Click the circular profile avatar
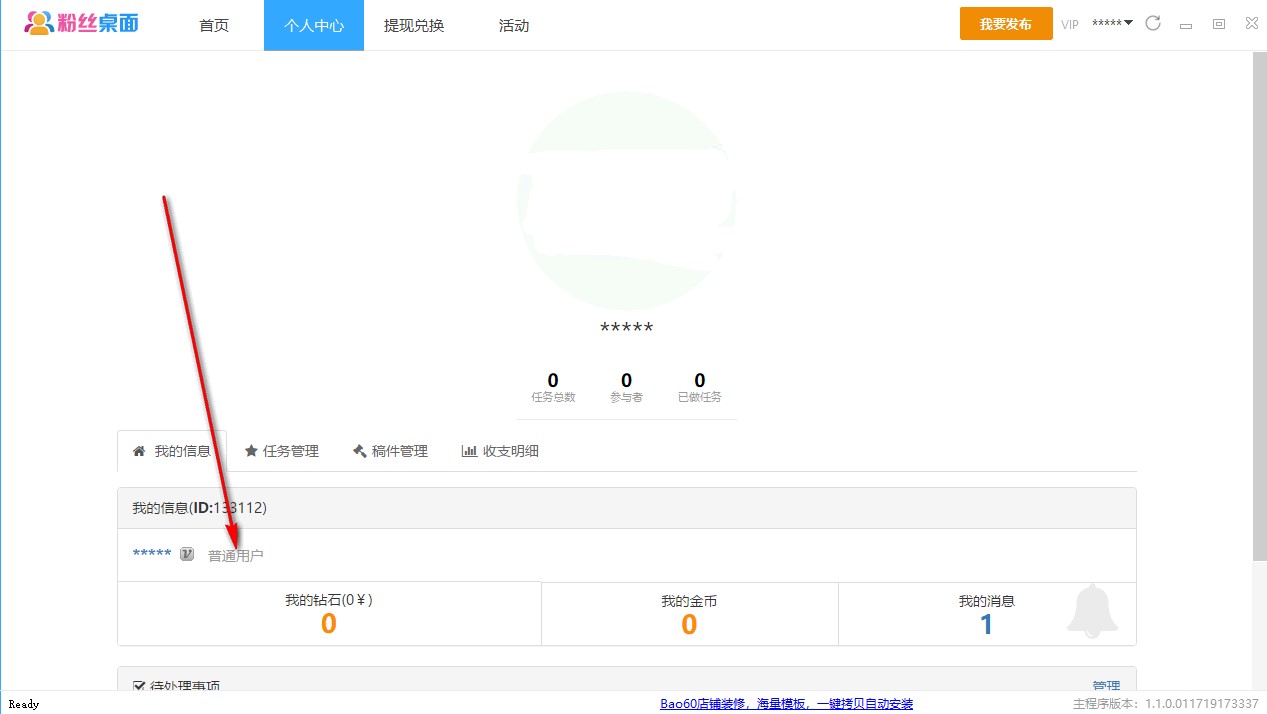1267x714 pixels. coord(626,201)
